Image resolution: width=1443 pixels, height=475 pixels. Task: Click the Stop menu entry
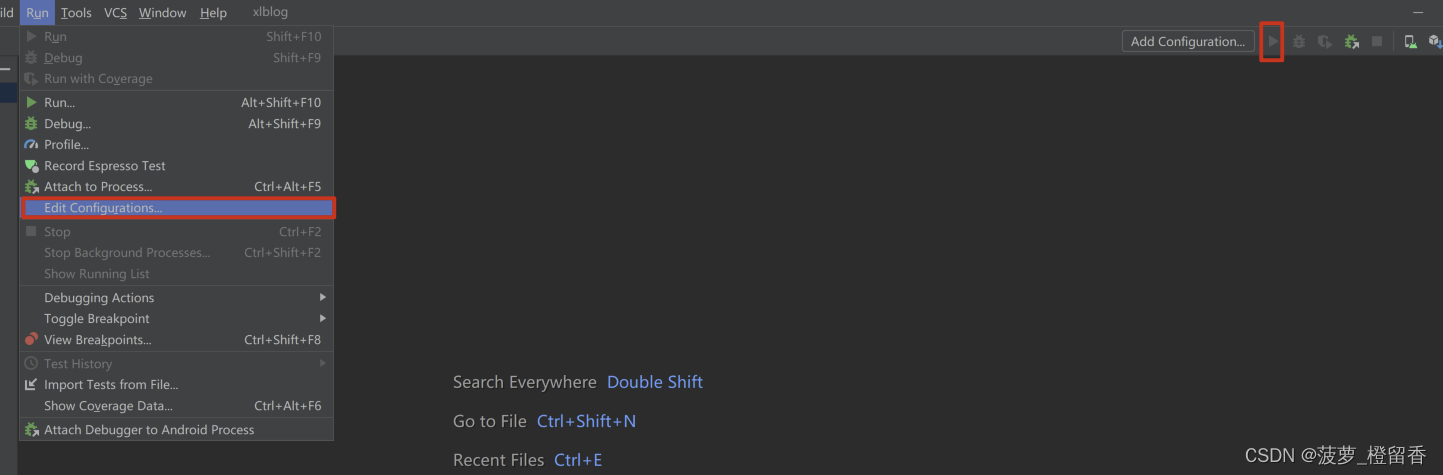176,232
